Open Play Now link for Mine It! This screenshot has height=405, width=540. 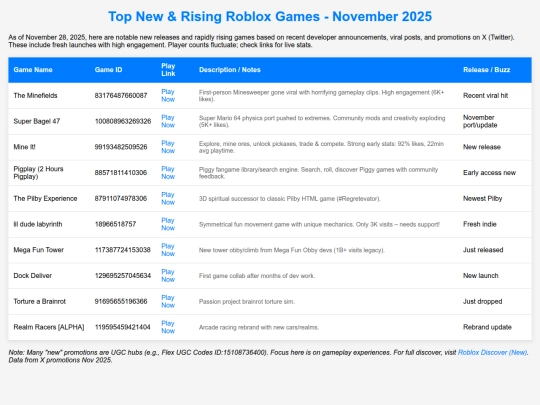tap(168, 147)
